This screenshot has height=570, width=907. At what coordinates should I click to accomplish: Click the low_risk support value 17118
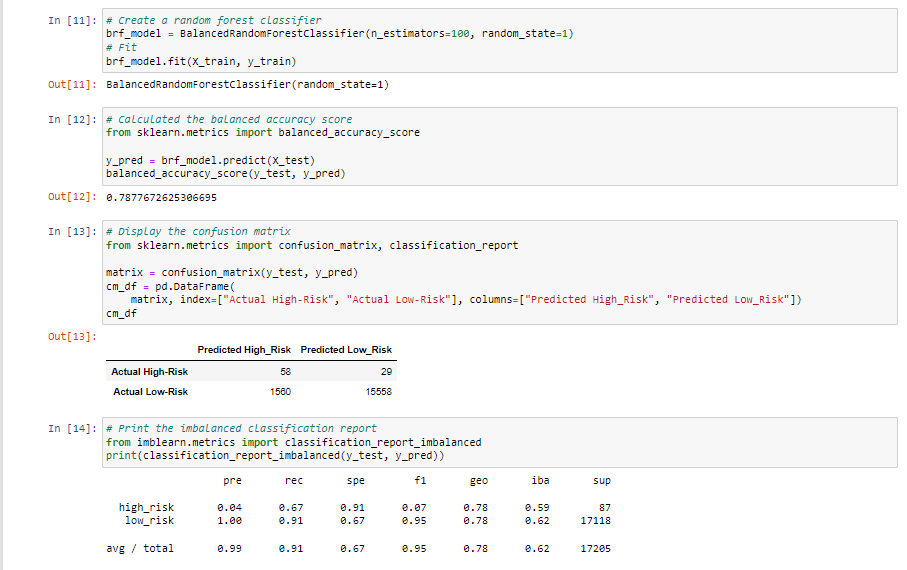coord(596,521)
